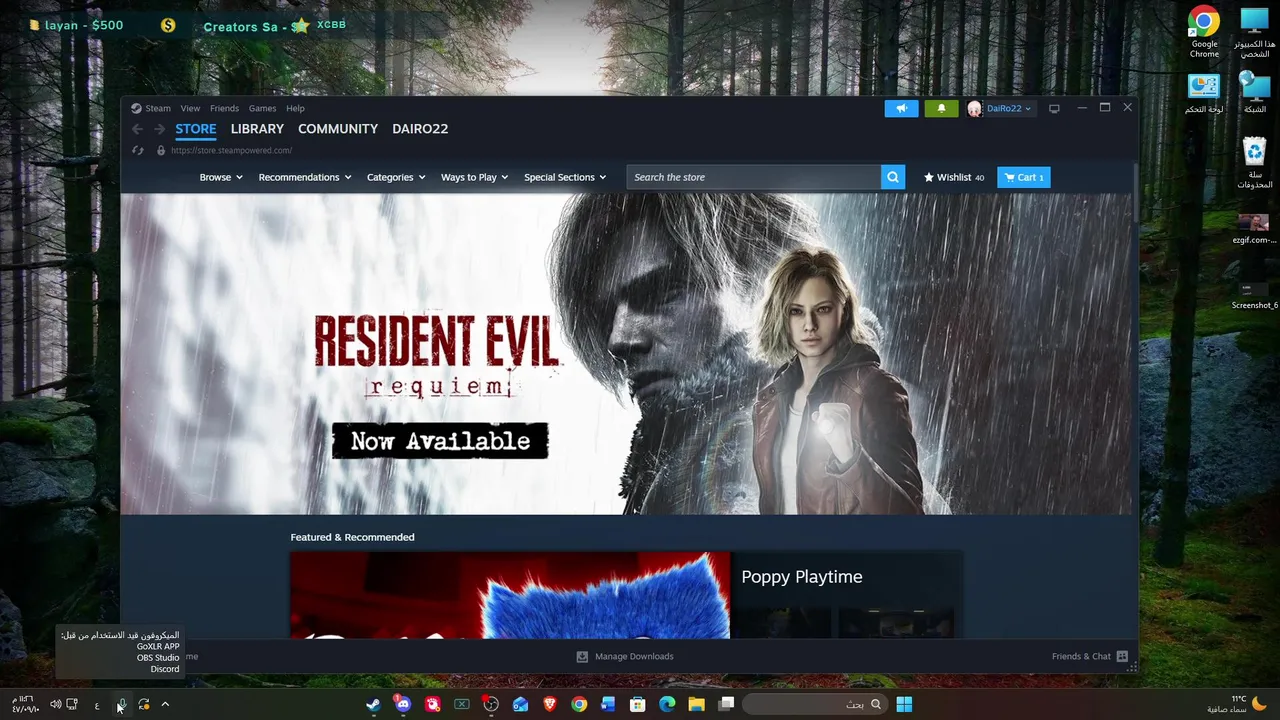Image resolution: width=1280 pixels, height=720 pixels.
Task: Open File Explorer from the taskbar
Action: click(x=697, y=704)
